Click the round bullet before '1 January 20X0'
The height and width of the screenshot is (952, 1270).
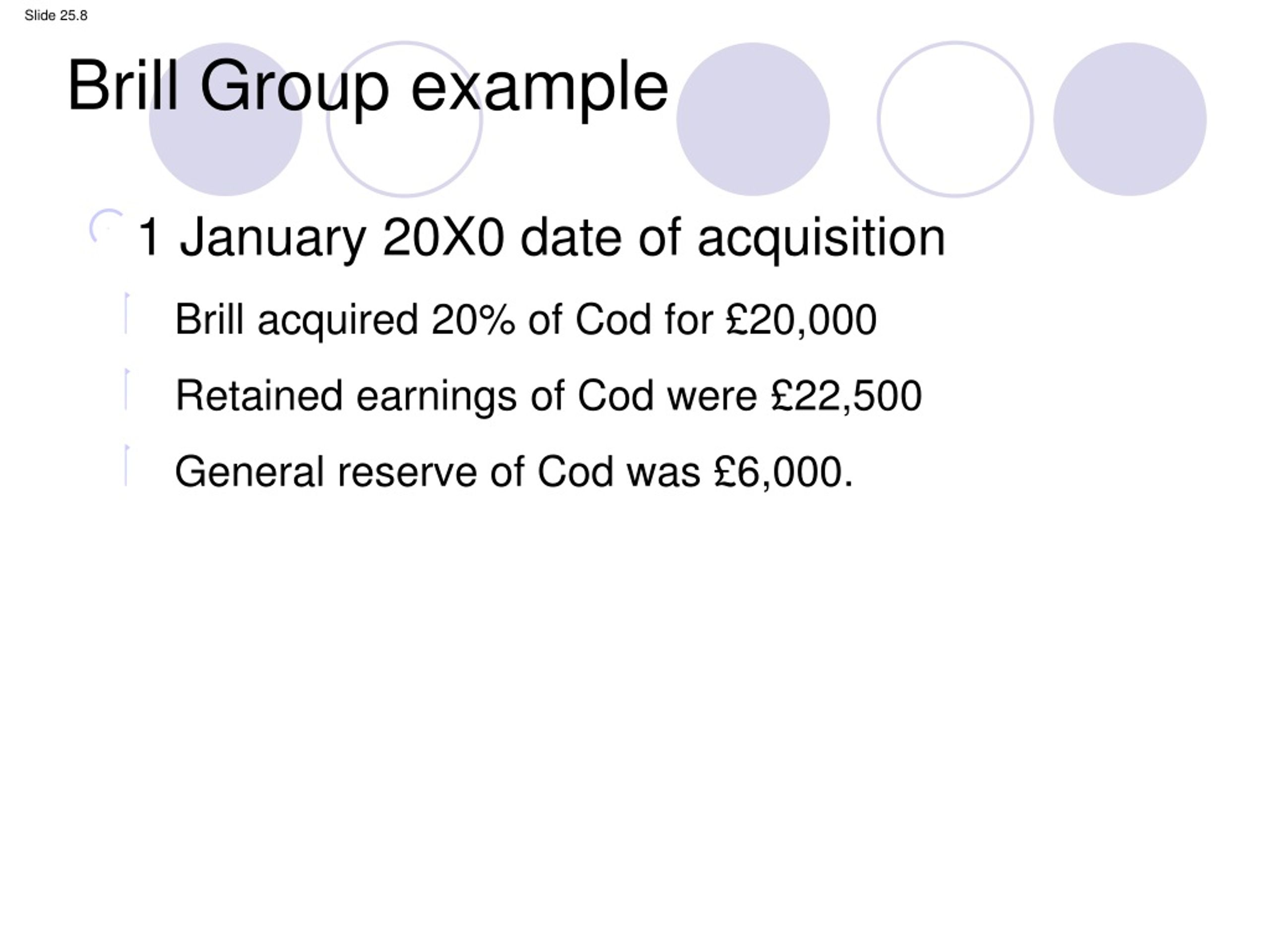(x=106, y=227)
